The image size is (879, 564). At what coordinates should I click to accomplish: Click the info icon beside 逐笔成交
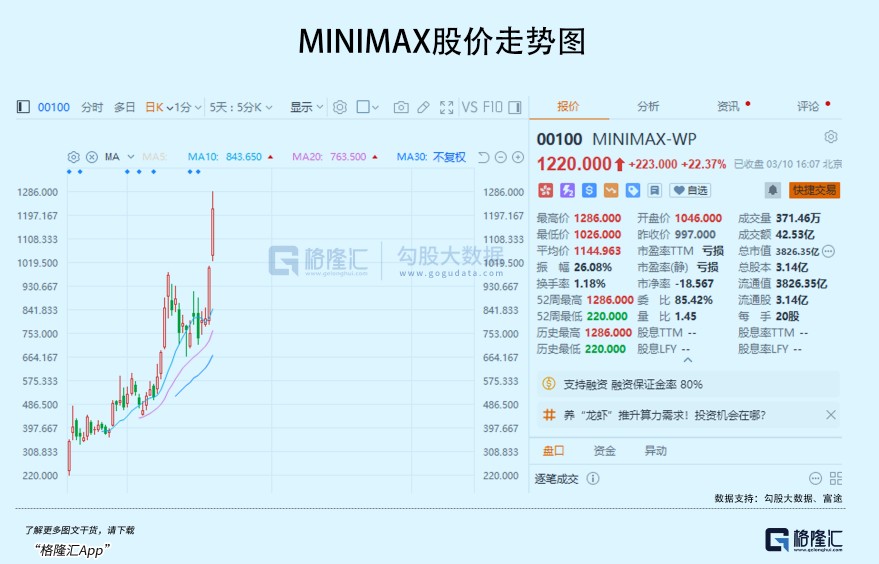[593, 479]
